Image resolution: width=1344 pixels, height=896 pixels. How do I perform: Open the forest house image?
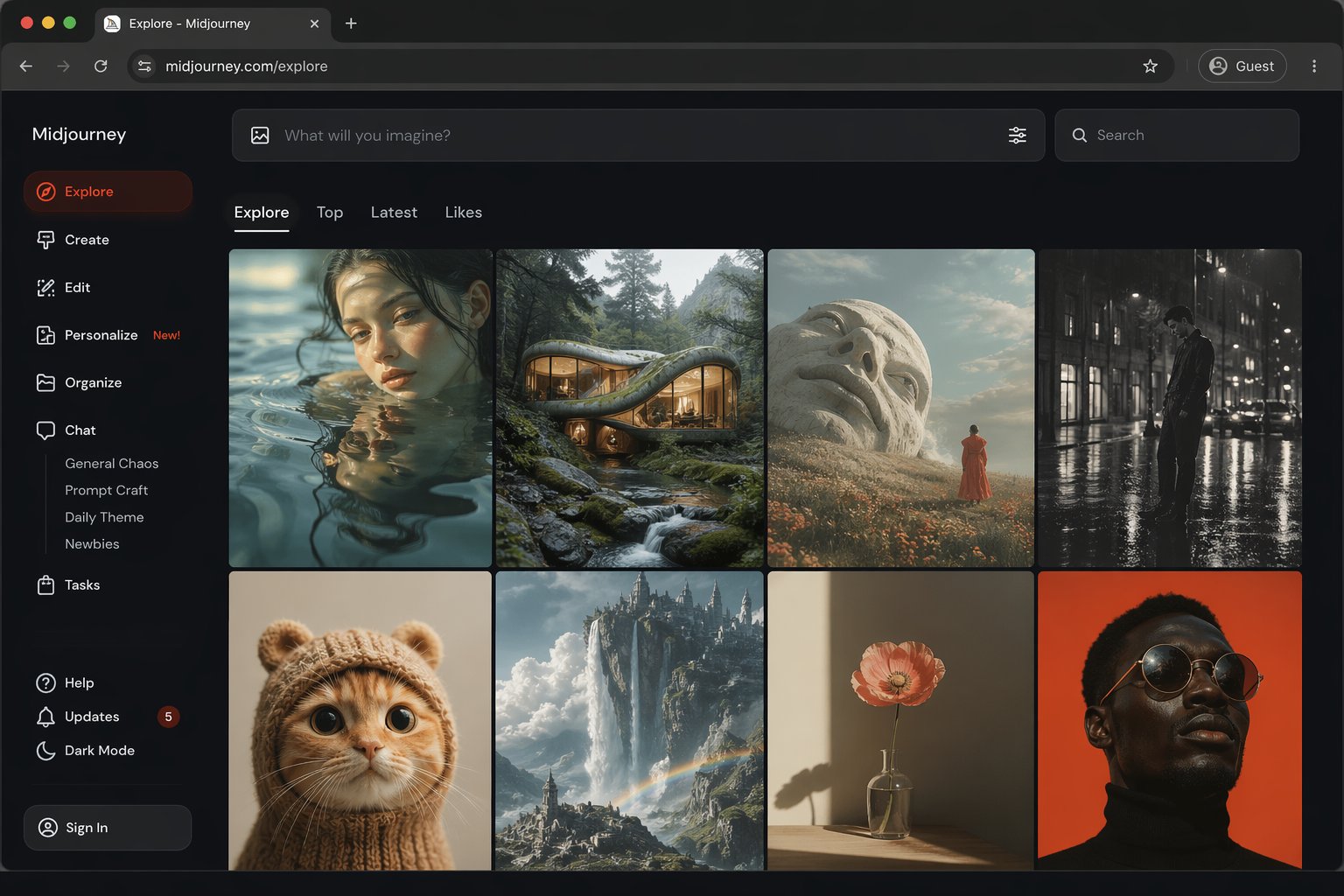[x=630, y=408]
